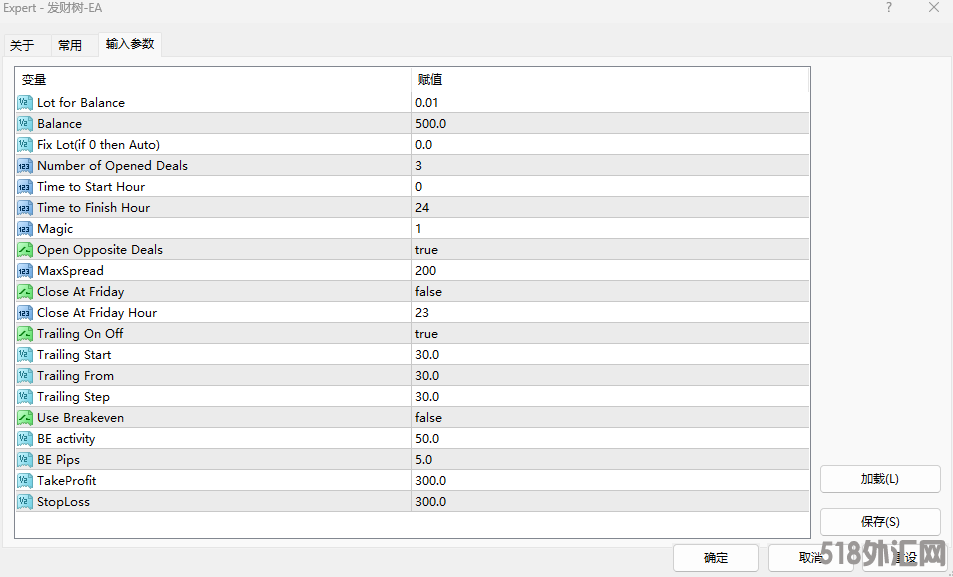The width and height of the screenshot is (953, 577).
Task: Click the Close At Friday boolean icon
Action: point(25,292)
